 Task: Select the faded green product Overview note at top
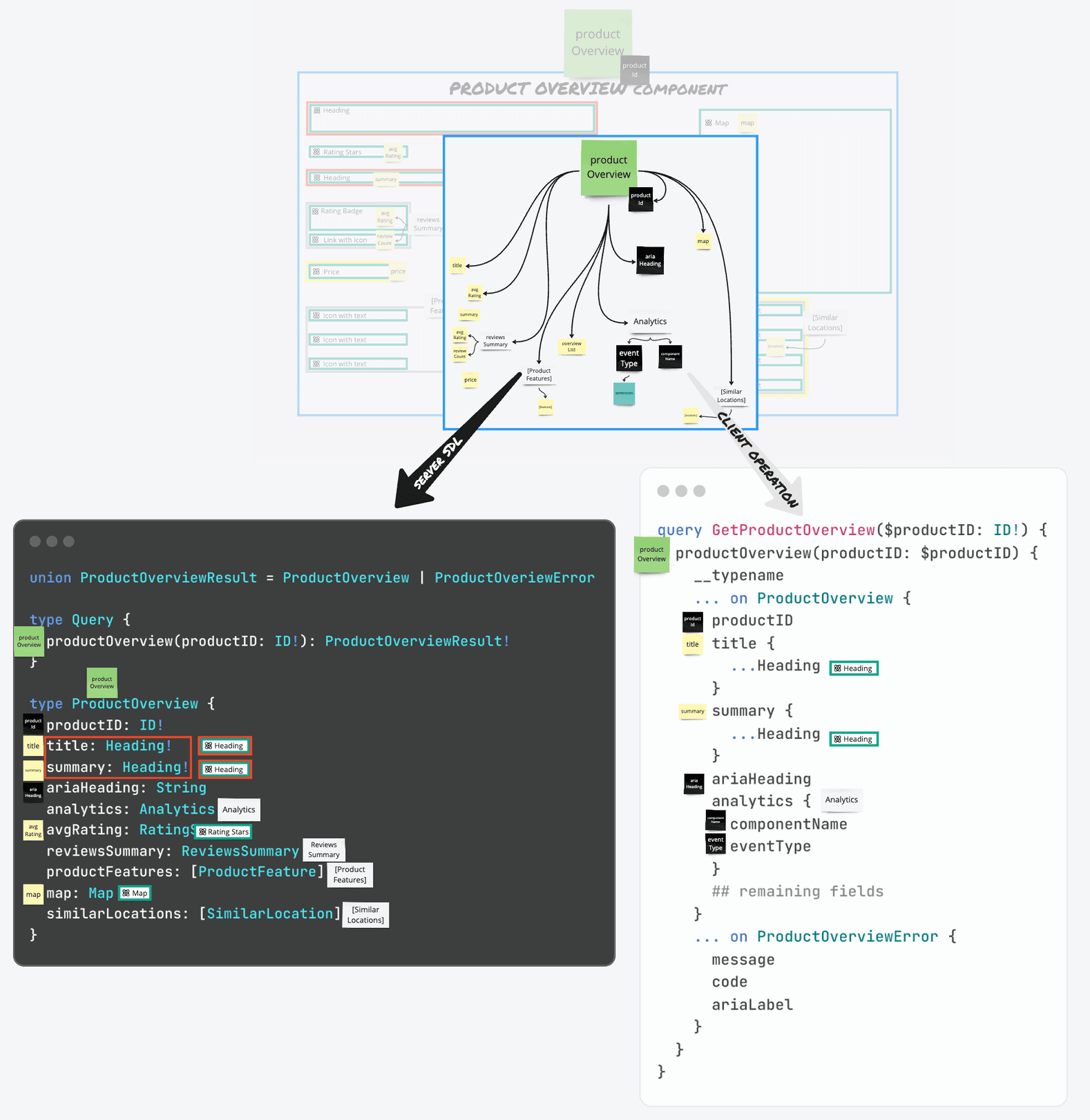(598, 42)
